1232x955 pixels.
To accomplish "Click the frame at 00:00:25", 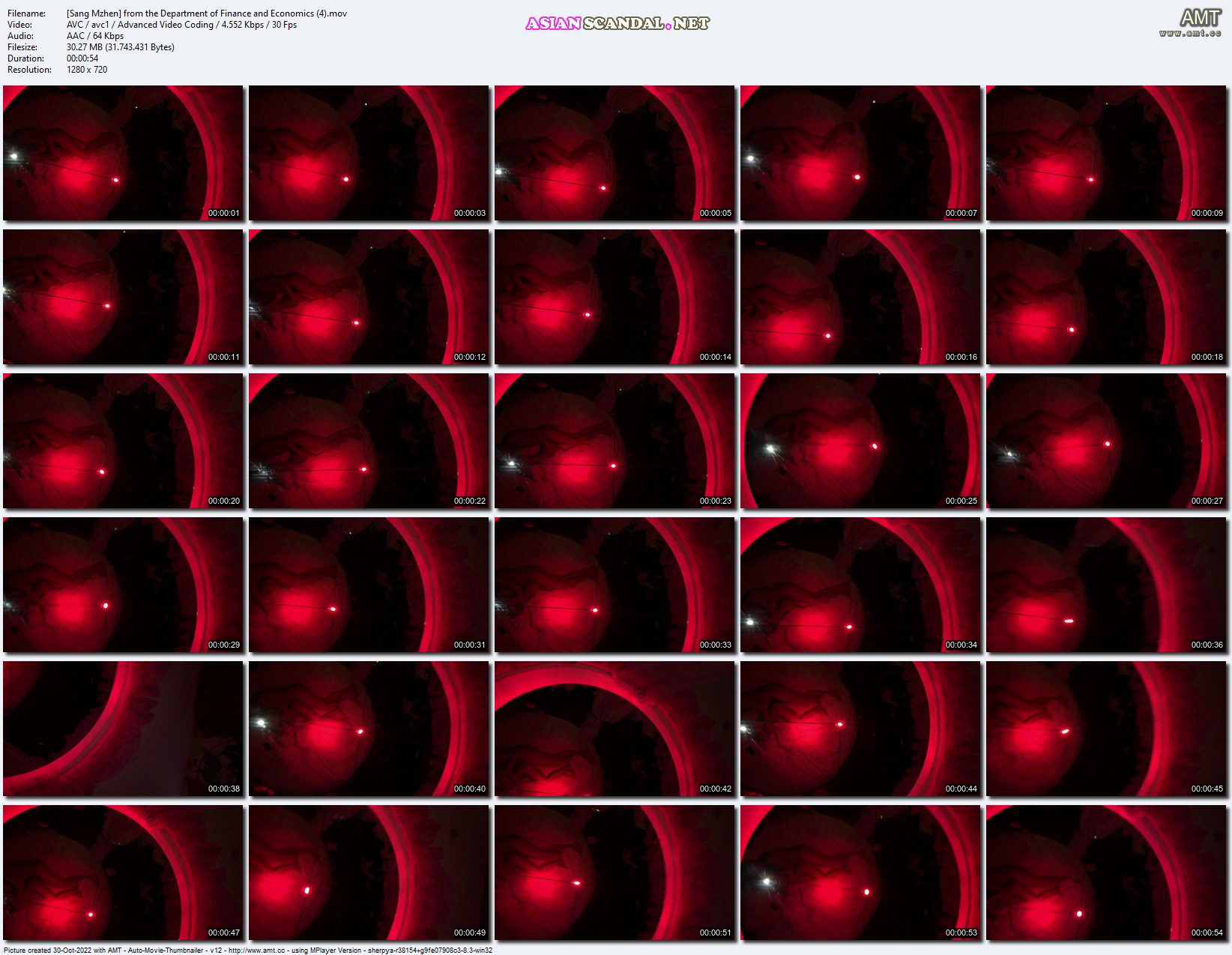I will pyautogui.click(x=860, y=441).
